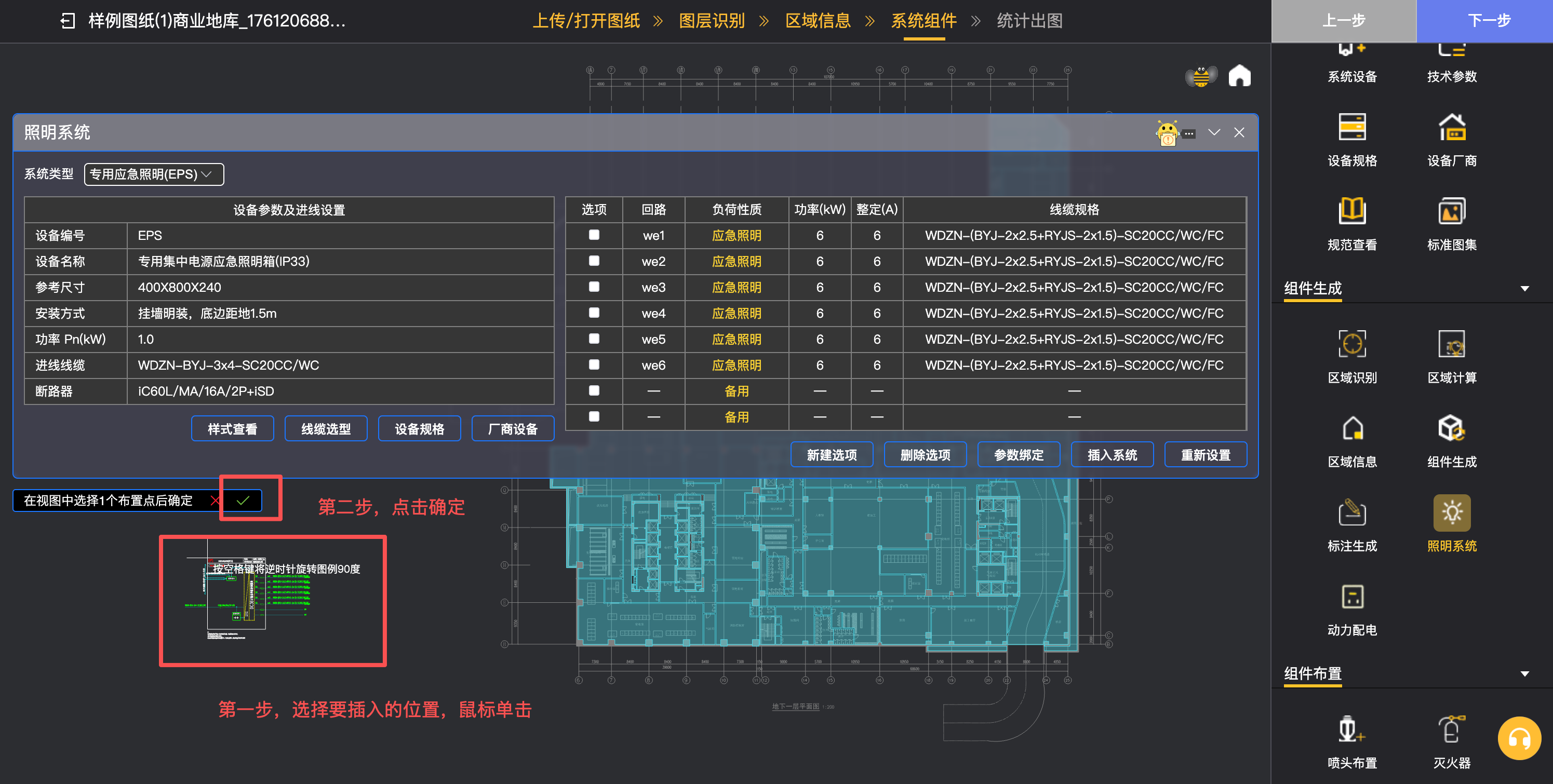Open the 照明系统 lighting system tool

click(x=1451, y=513)
